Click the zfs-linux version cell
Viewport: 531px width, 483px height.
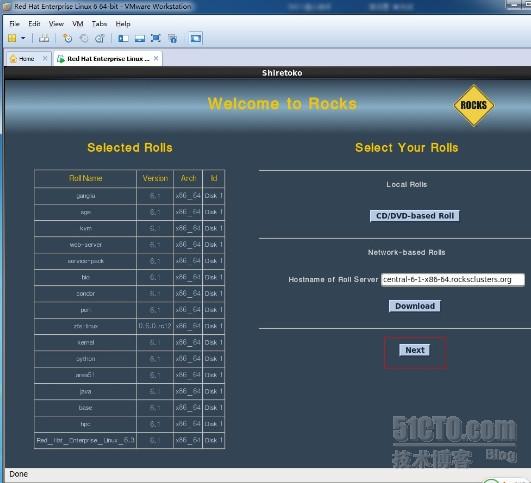pos(155,326)
